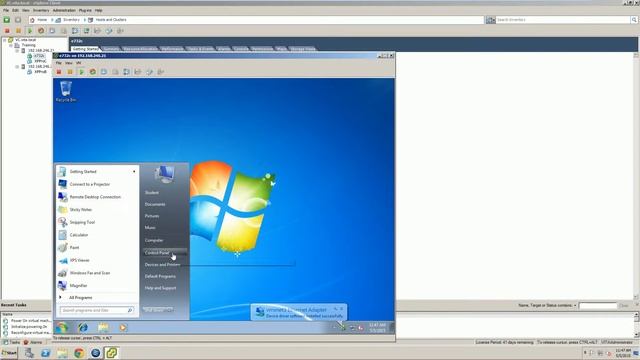Click green Power On icon in console window toolbar

pos(81,72)
